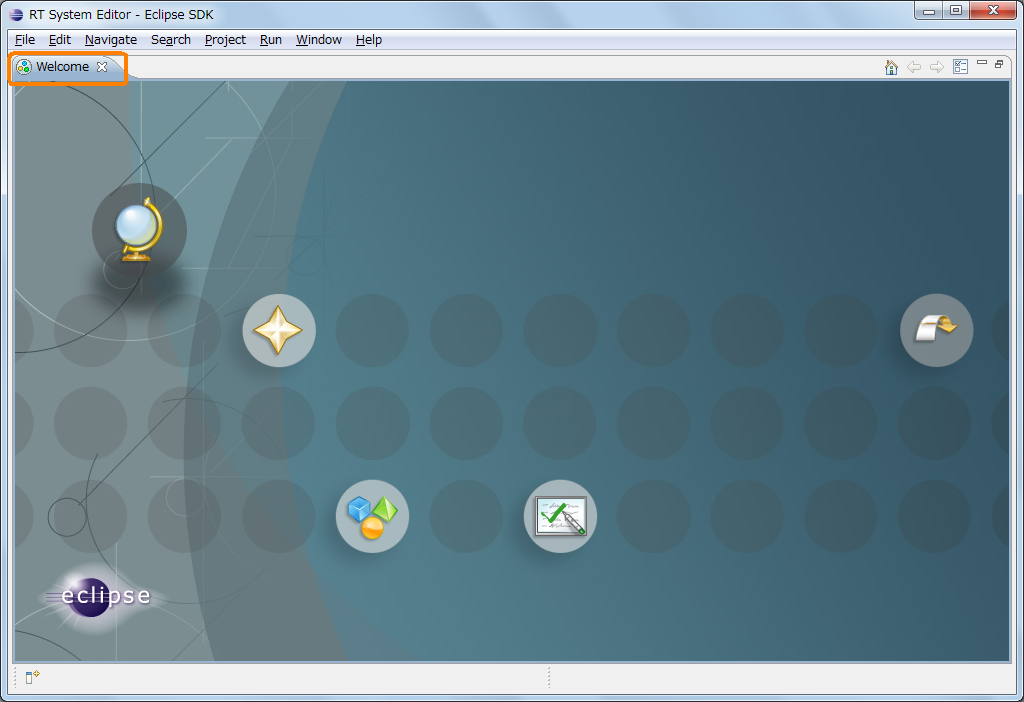Expand the Run menu
The width and height of the screenshot is (1024, 702).
270,40
